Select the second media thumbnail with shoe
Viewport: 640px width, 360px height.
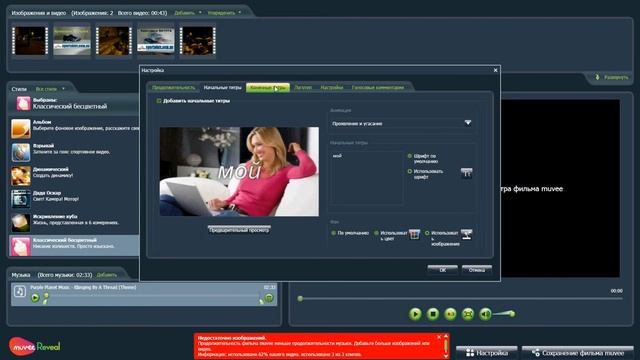tap(72, 41)
